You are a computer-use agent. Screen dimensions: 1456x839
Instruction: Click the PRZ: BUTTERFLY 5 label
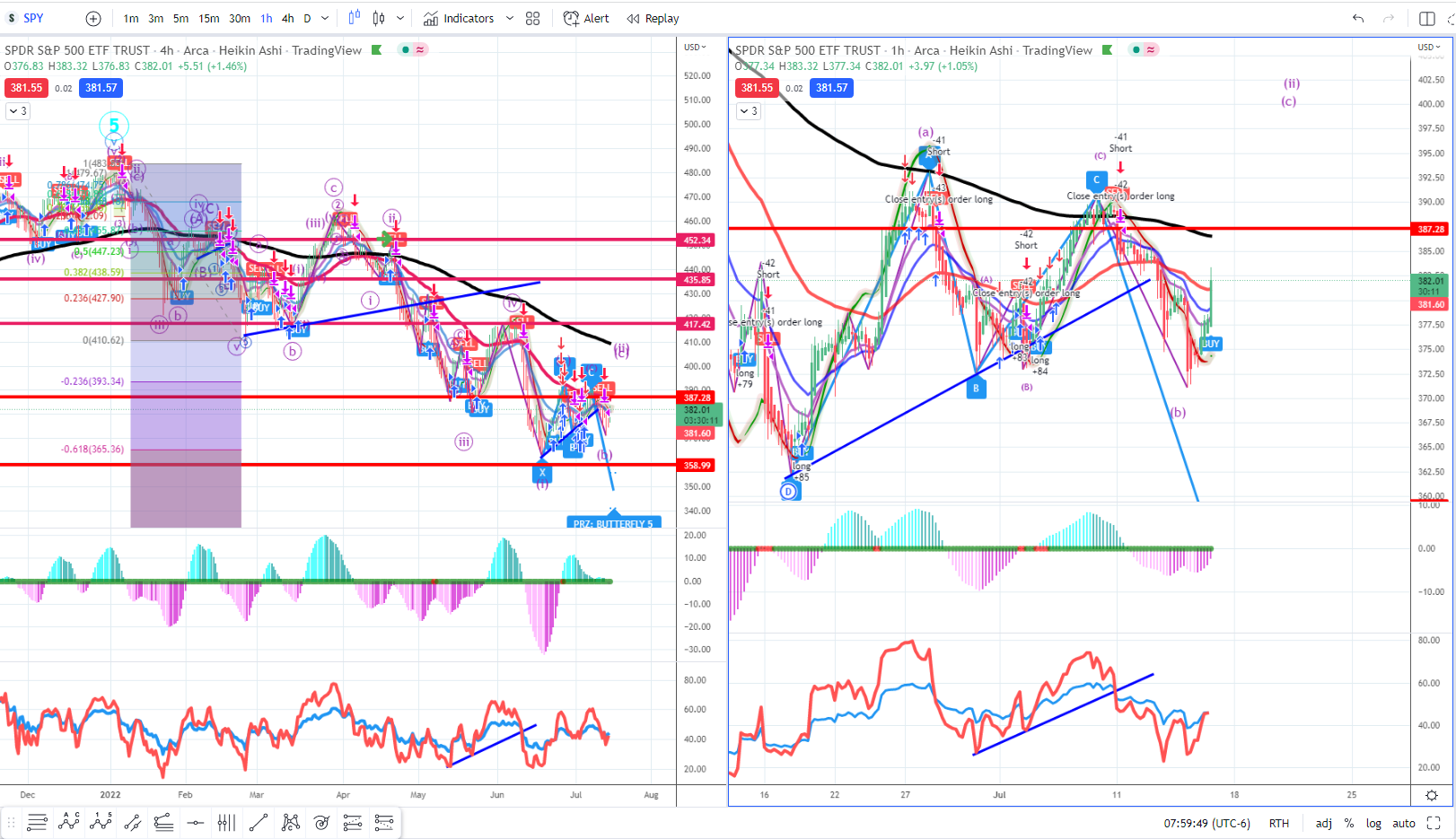614,523
